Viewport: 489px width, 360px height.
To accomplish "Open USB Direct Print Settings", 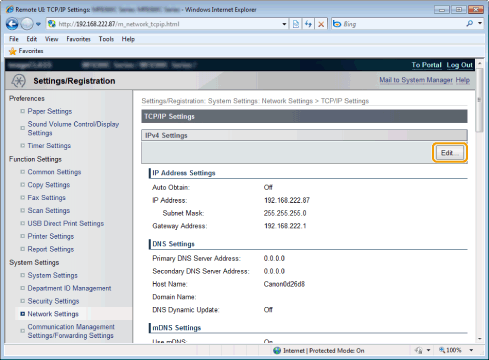I will [x=66, y=223].
